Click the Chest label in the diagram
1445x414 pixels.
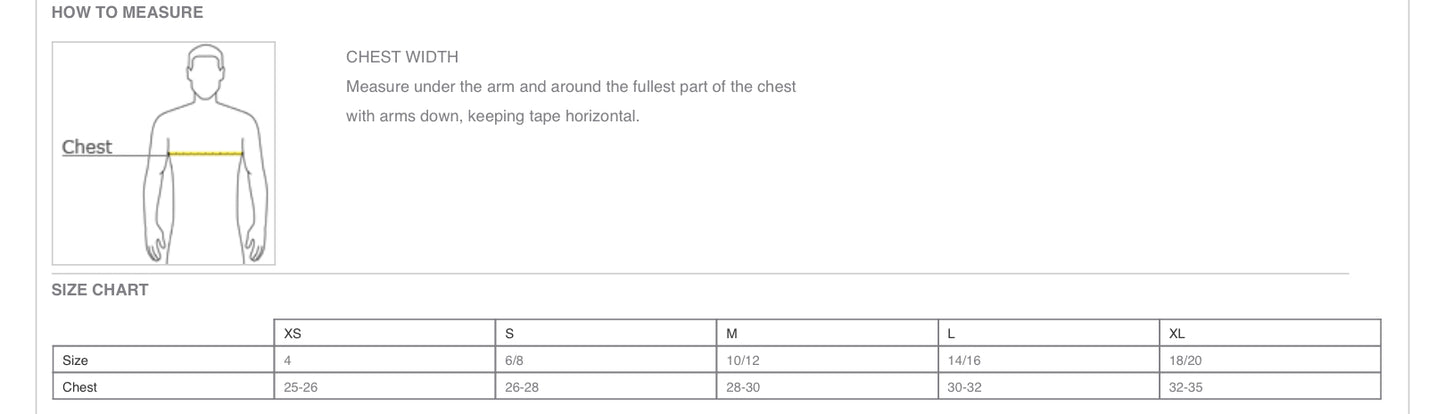(x=87, y=147)
